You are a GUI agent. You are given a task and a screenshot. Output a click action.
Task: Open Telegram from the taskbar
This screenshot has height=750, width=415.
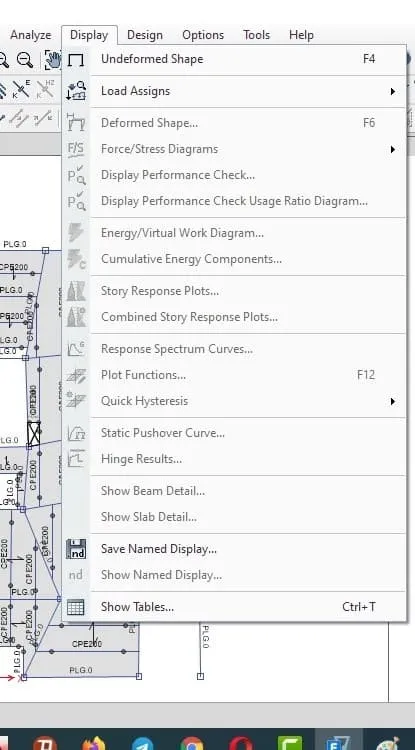click(x=142, y=743)
